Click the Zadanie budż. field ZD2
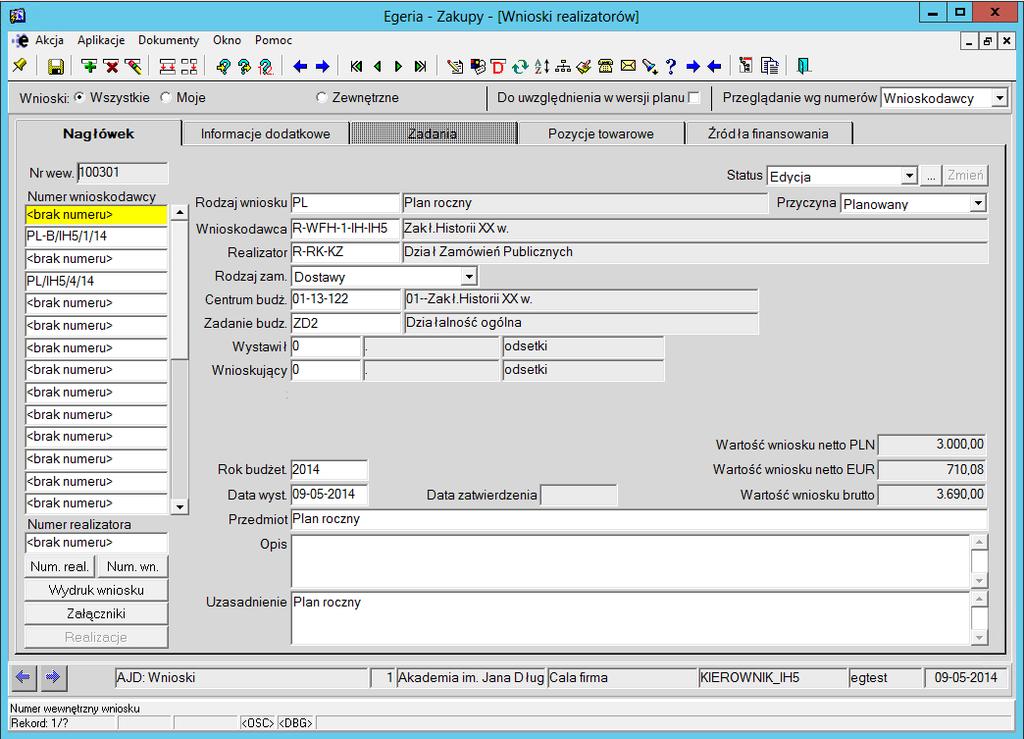Screen dimensions: 1024x739 (345, 322)
